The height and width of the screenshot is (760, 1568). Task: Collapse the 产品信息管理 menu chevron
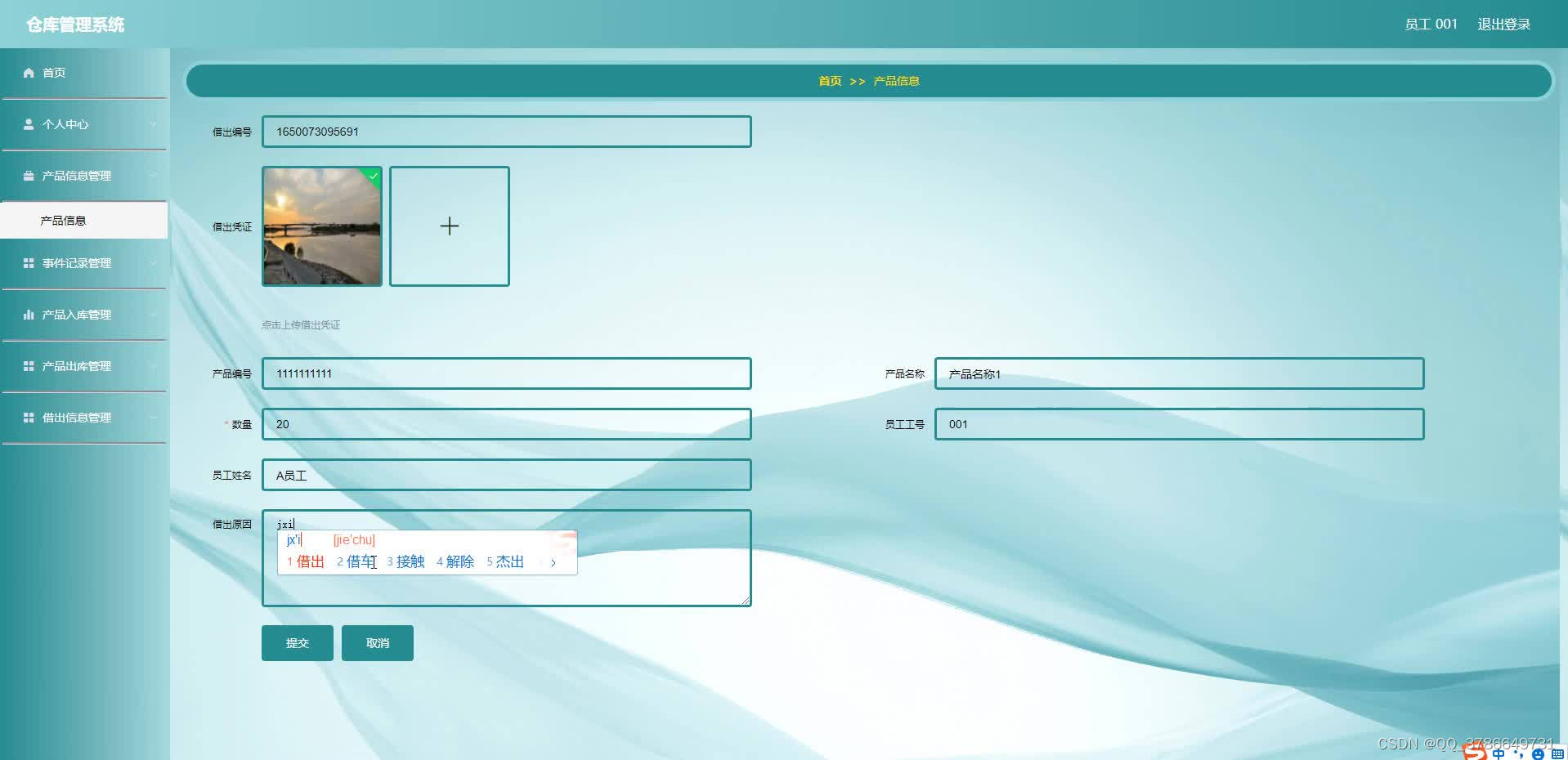pyautogui.click(x=153, y=176)
